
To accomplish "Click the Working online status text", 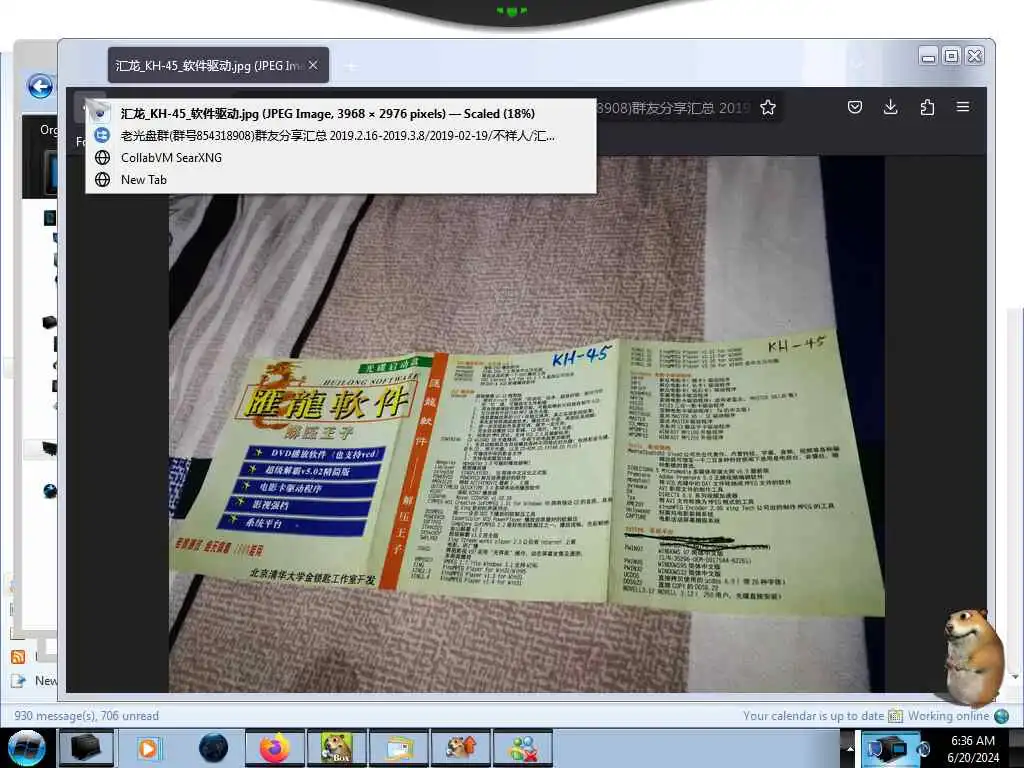I will coord(948,716).
